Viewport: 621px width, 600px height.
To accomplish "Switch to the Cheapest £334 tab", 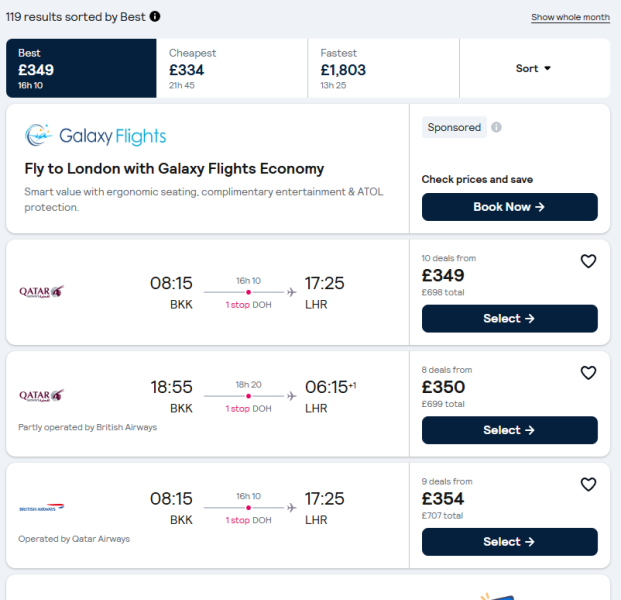I will (x=232, y=68).
